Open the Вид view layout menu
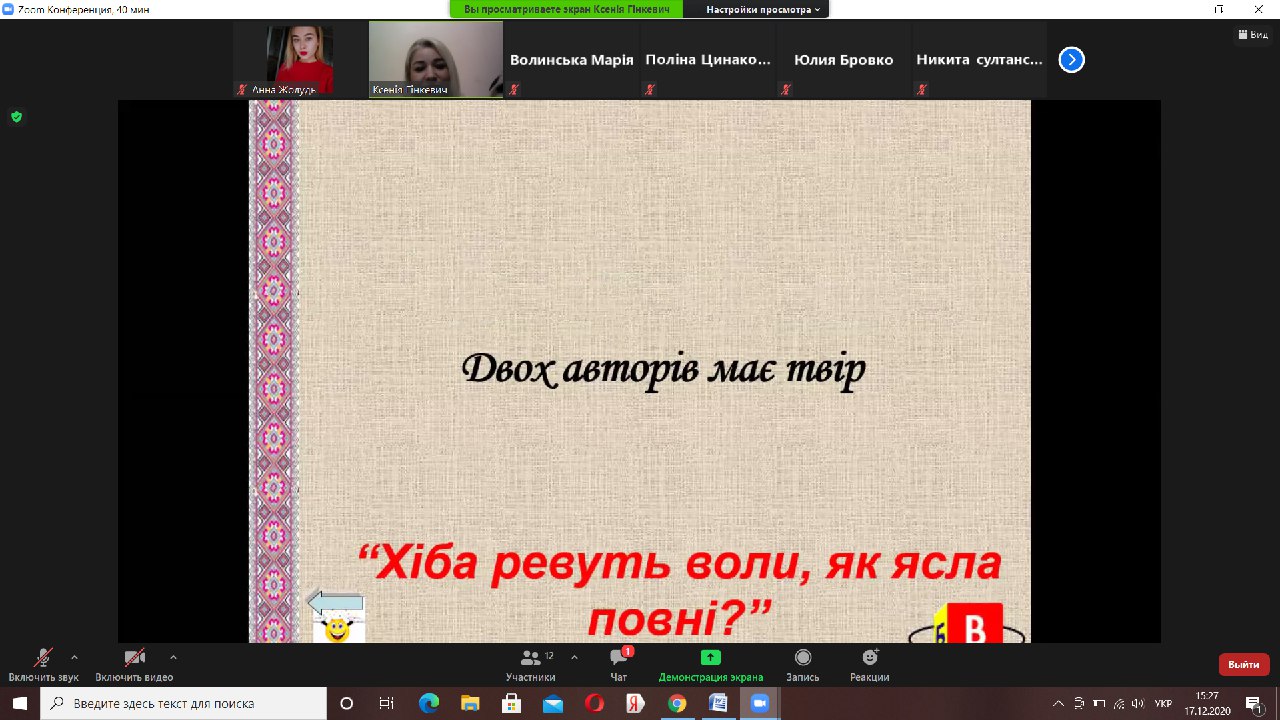Viewport: 1280px width, 720px height. (x=1253, y=34)
